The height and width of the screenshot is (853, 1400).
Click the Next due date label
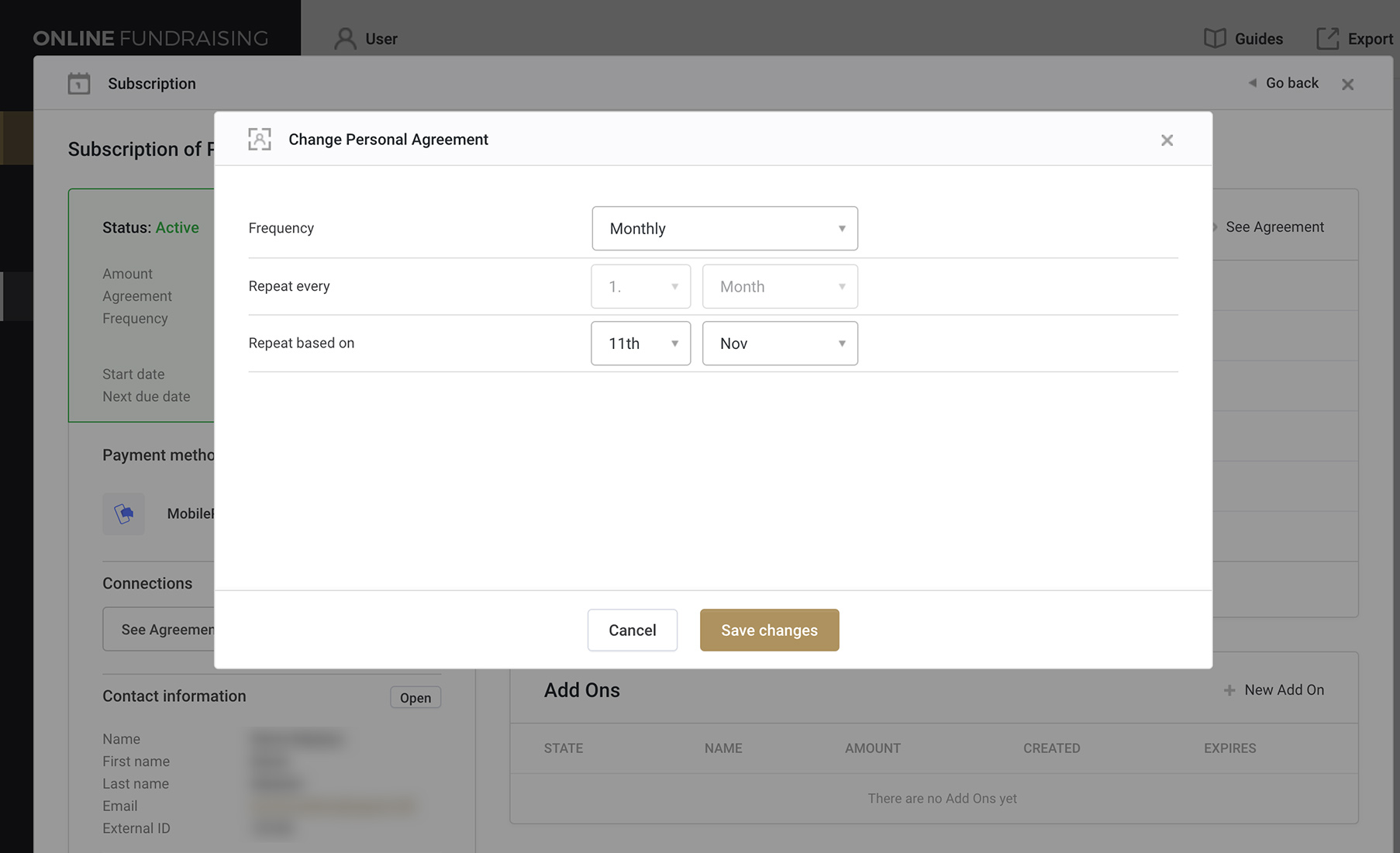[x=146, y=396]
